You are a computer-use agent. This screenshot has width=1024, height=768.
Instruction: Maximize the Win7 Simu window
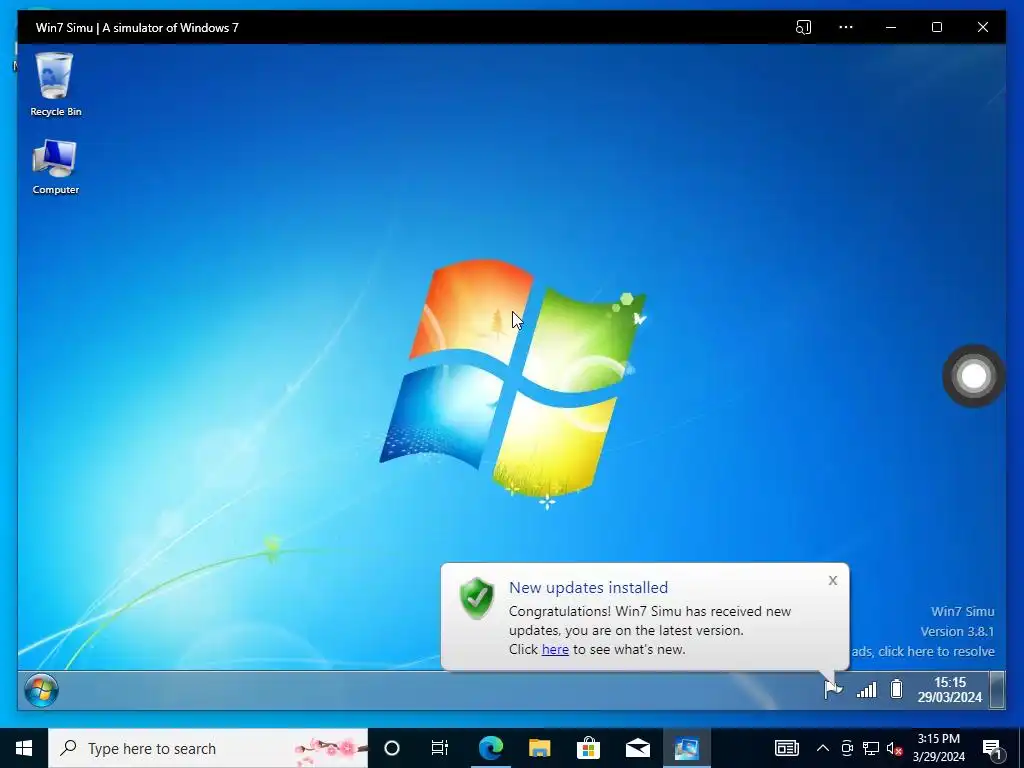point(936,27)
